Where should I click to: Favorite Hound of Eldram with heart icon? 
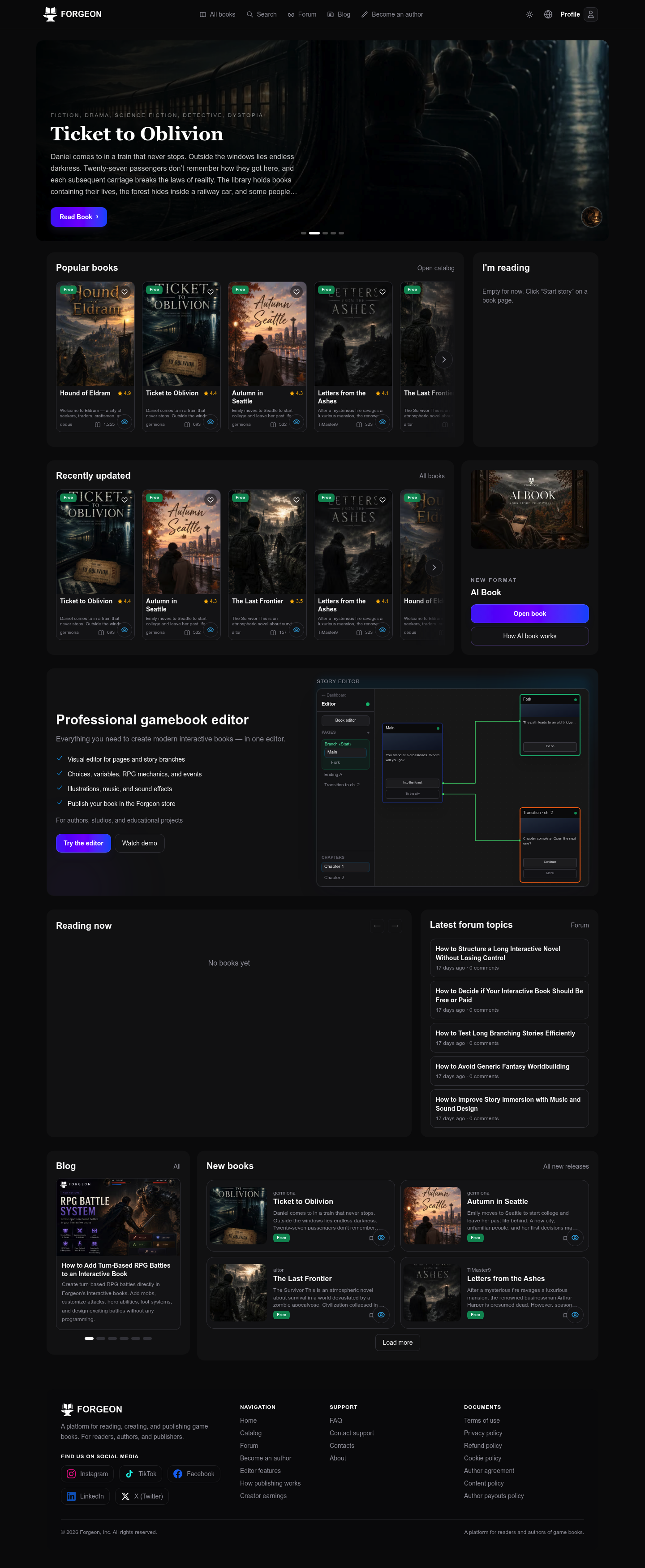click(x=125, y=292)
